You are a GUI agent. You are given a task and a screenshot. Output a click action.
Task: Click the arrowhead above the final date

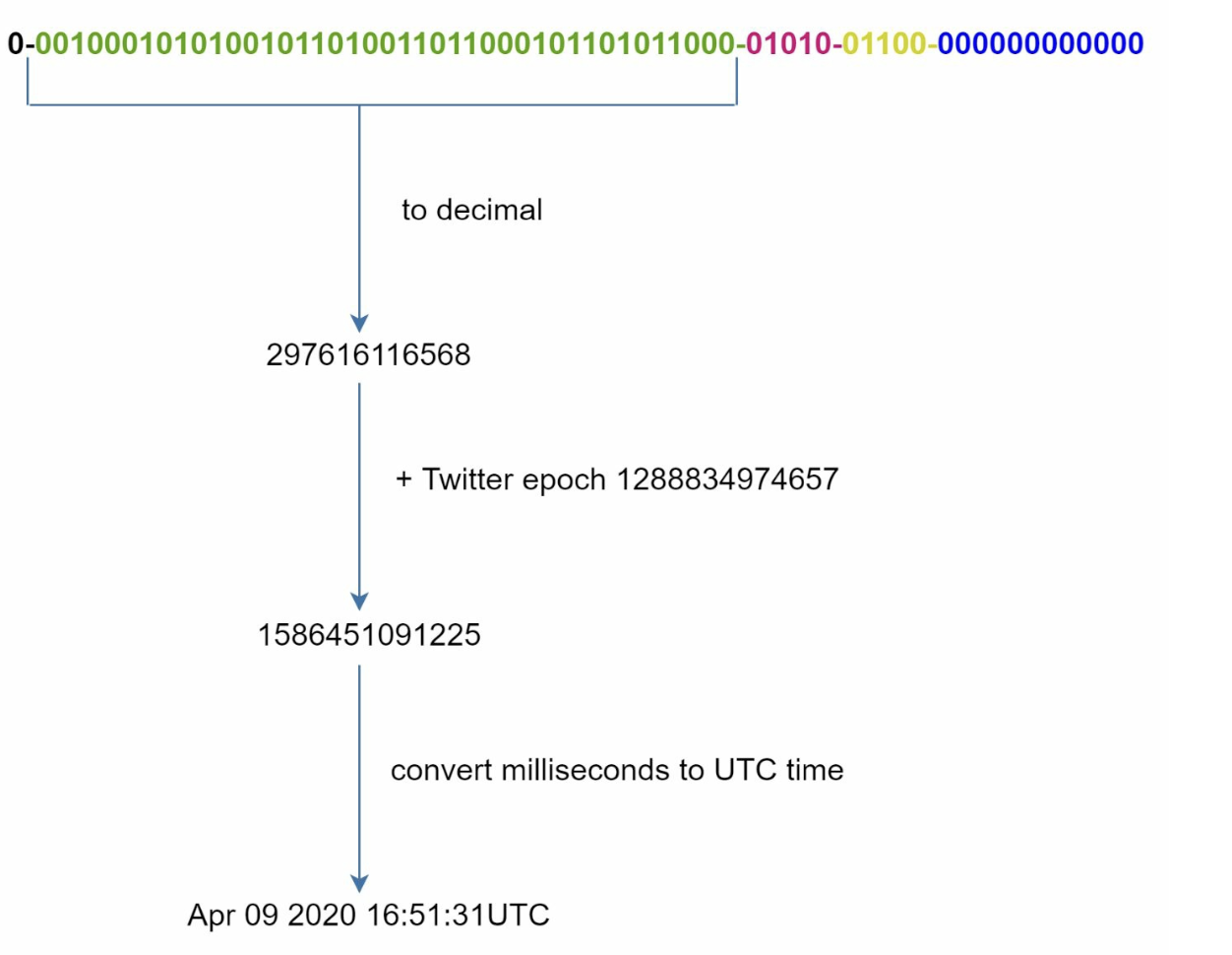coord(359,882)
